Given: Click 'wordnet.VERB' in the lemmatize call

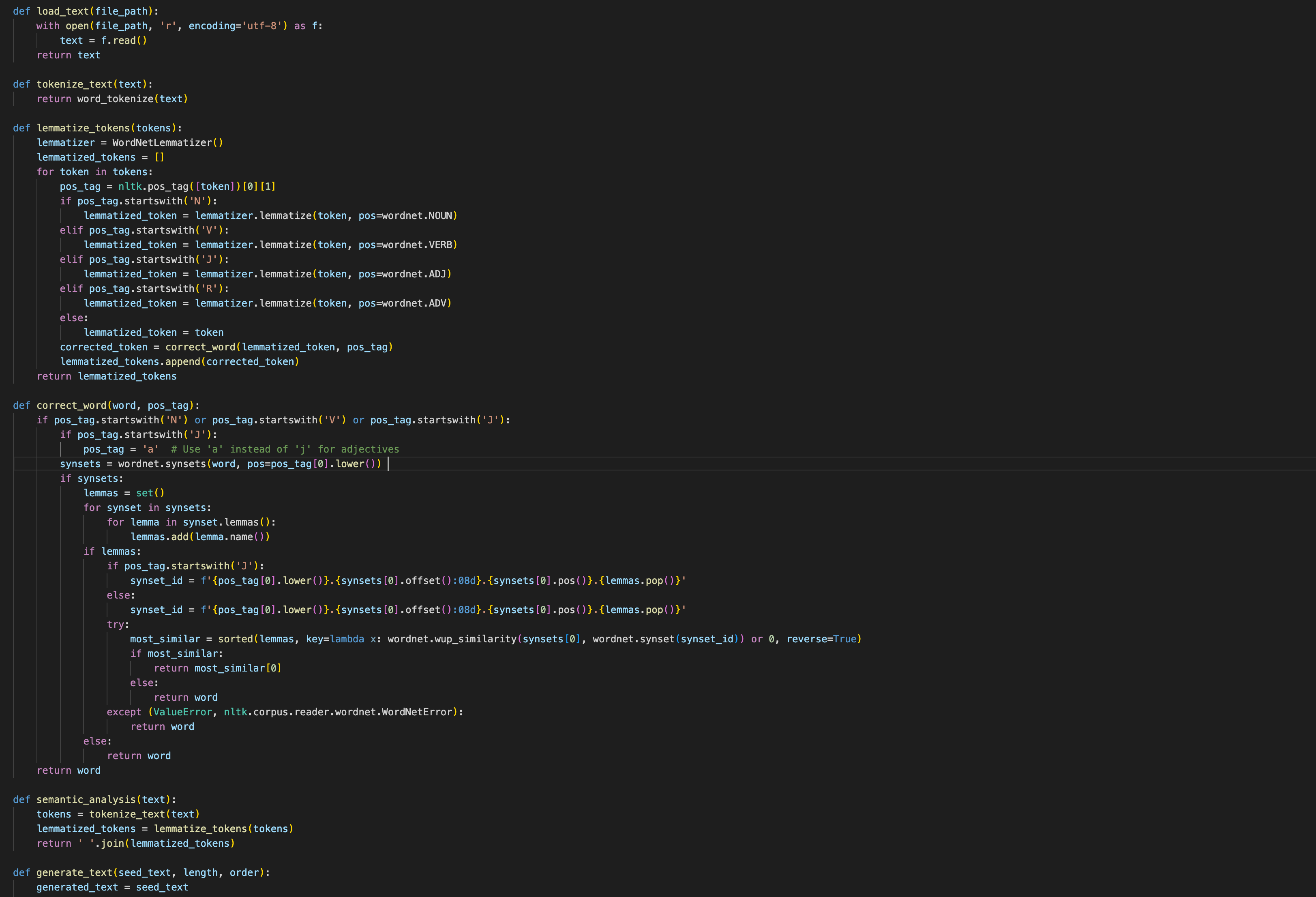Looking at the screenshot, I should pyautogui.click(x=417, y=245).
